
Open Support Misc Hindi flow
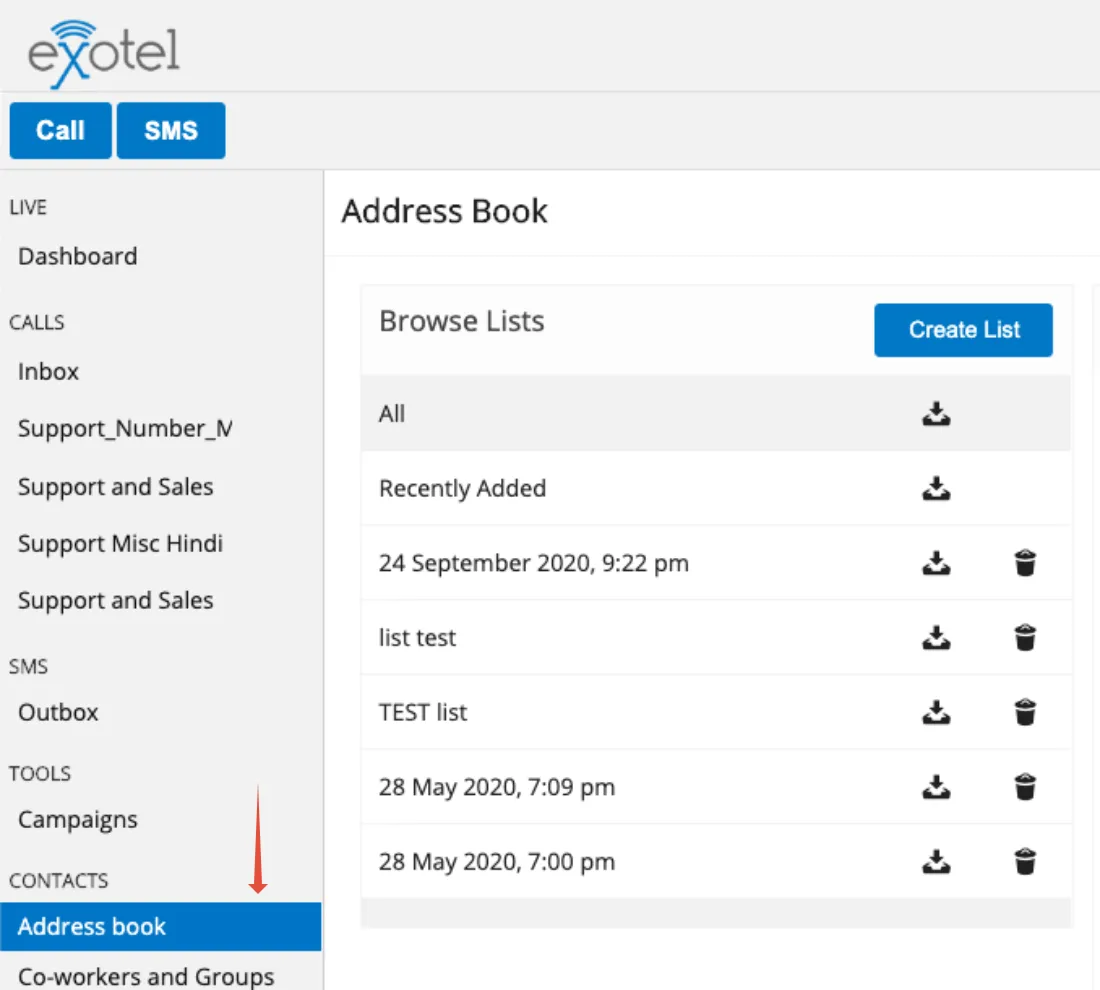[120, 544]
